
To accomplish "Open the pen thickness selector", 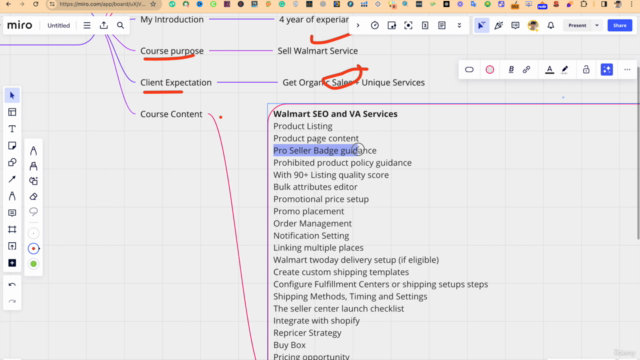I will tap(33, 233).
